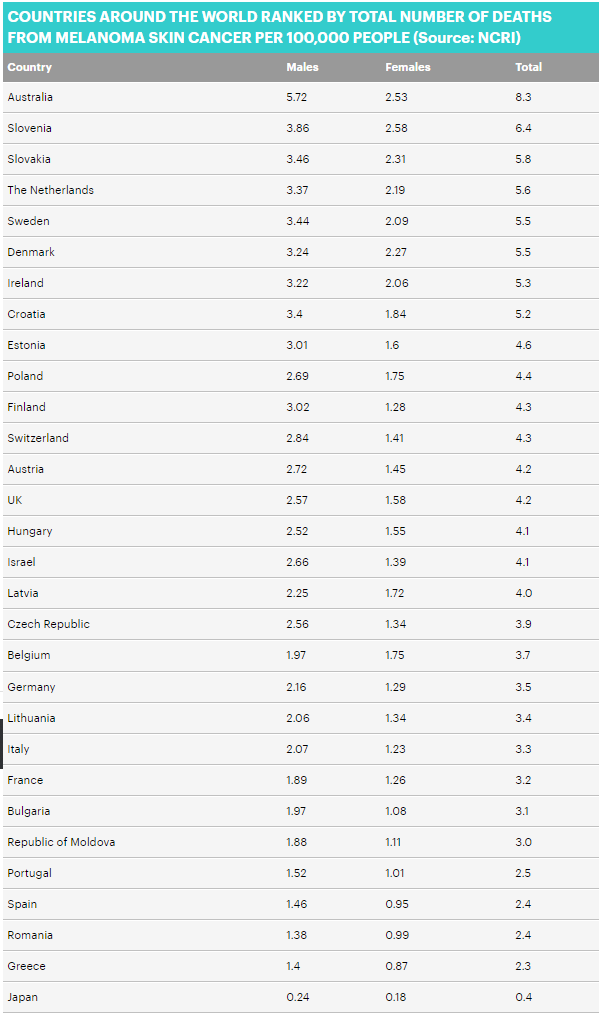
Task: Click Ireland's males value 3.22
Action: [298, 283]
